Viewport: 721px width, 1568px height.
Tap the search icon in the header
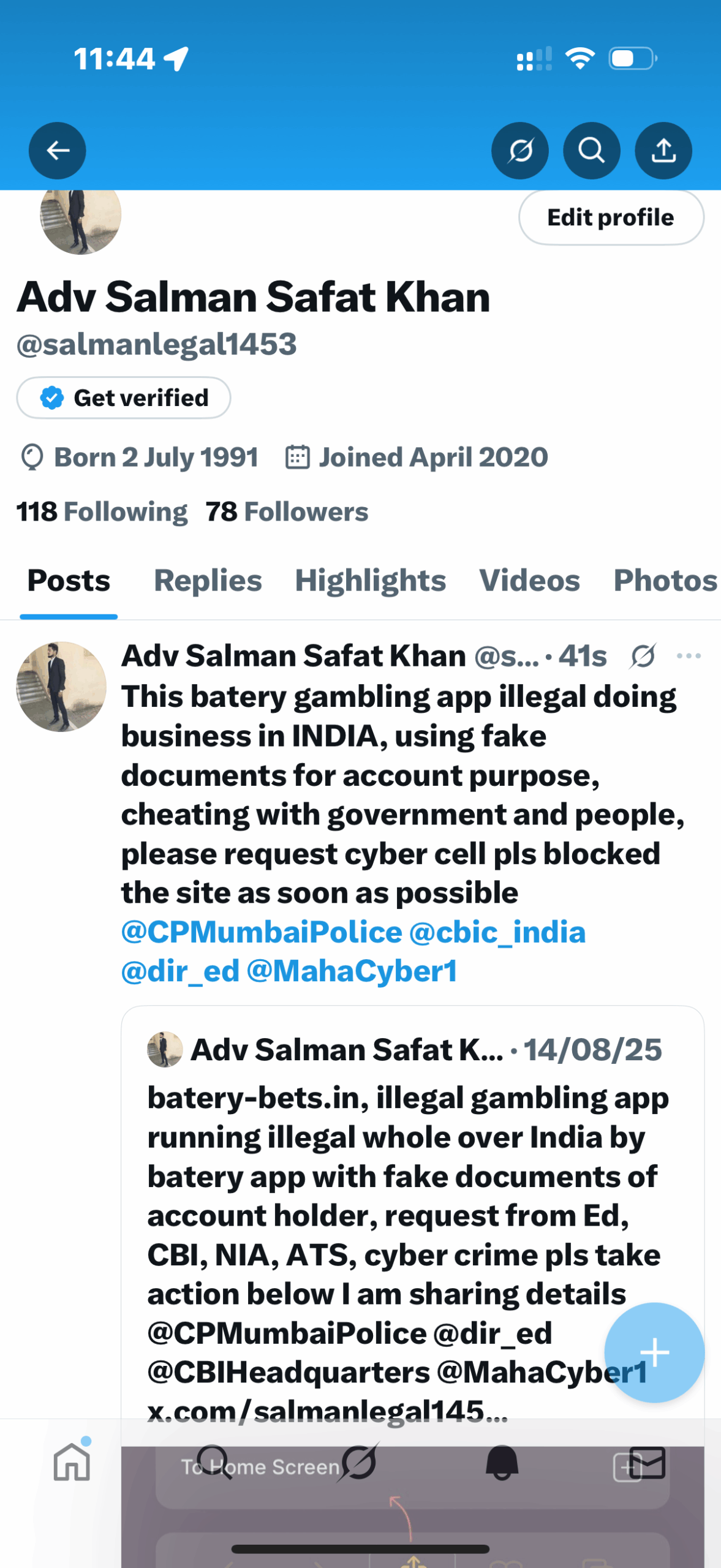[x=591, y=151]
